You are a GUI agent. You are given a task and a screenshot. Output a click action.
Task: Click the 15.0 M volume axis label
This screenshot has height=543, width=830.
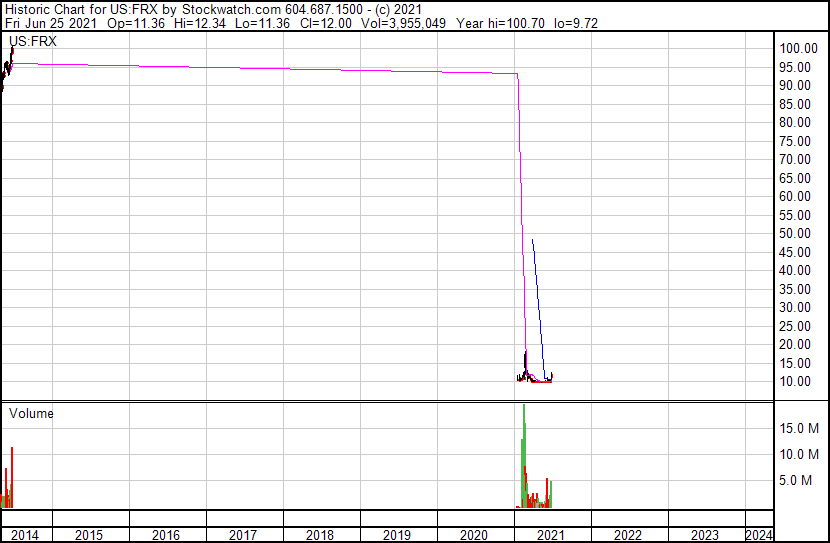[799, 428]
